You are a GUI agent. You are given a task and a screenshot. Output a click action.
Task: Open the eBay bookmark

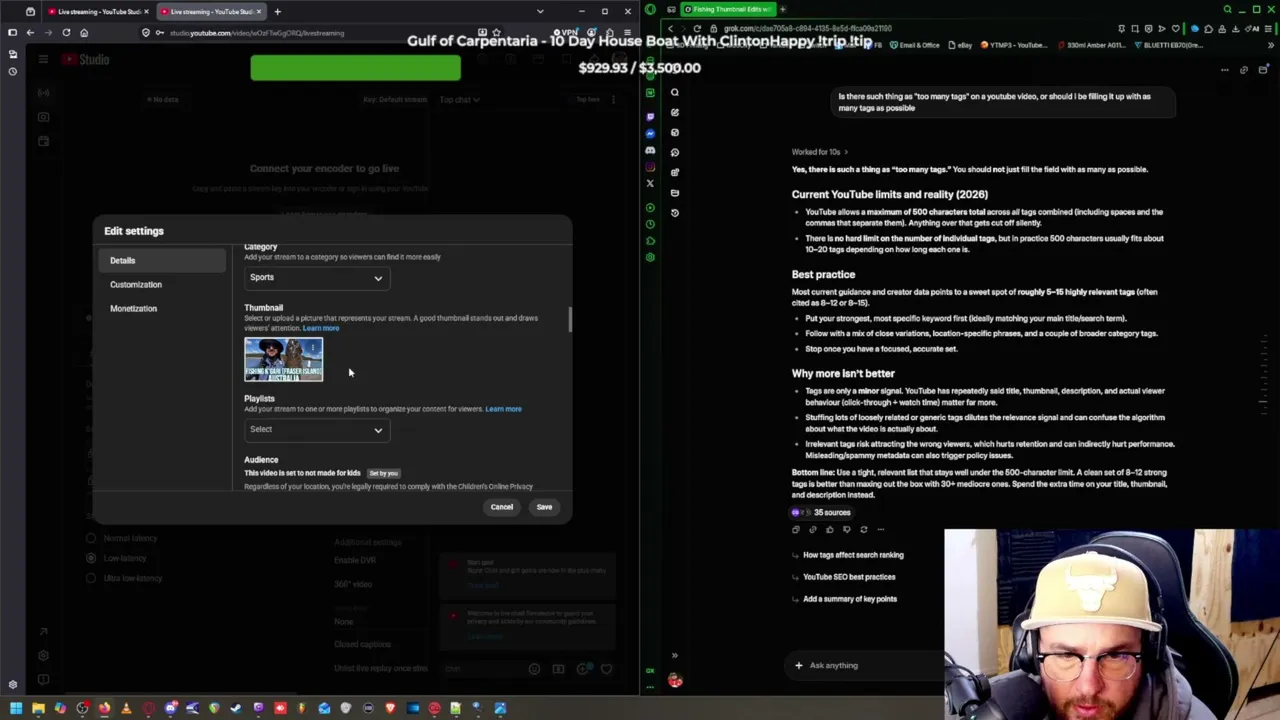(961, 45)
